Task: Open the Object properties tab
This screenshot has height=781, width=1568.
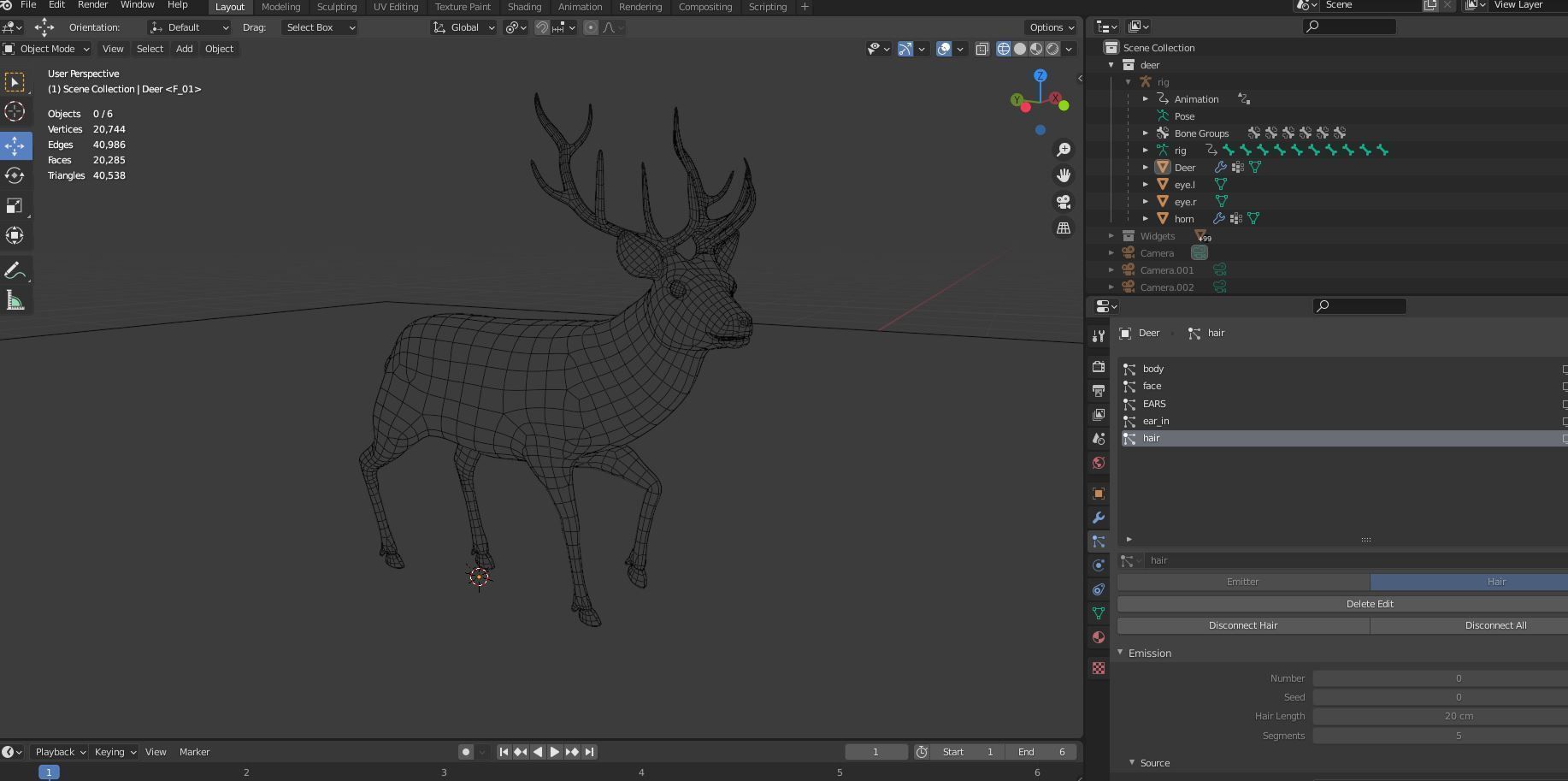Action: click(1099, 494)
